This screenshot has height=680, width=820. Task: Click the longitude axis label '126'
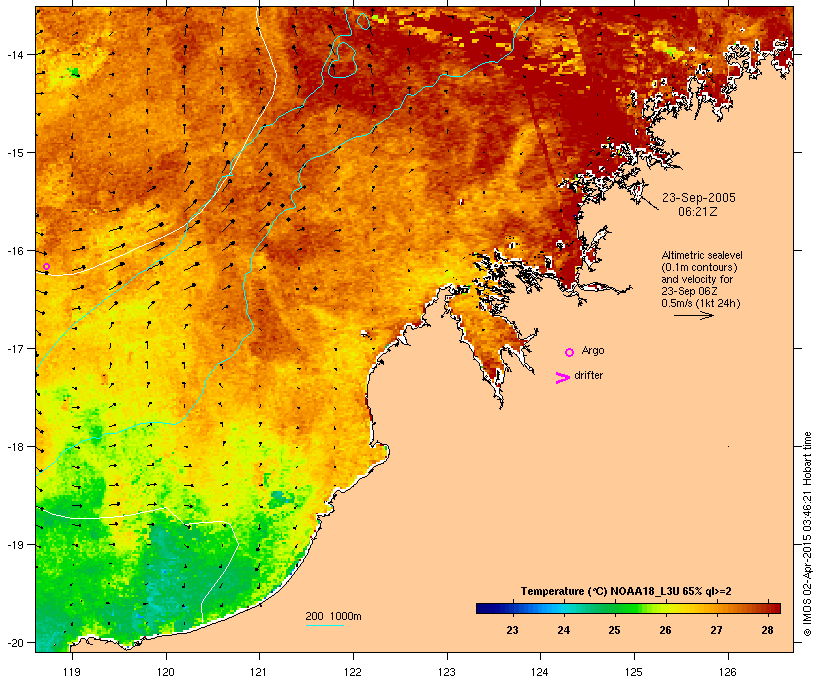tap(727, 672)
